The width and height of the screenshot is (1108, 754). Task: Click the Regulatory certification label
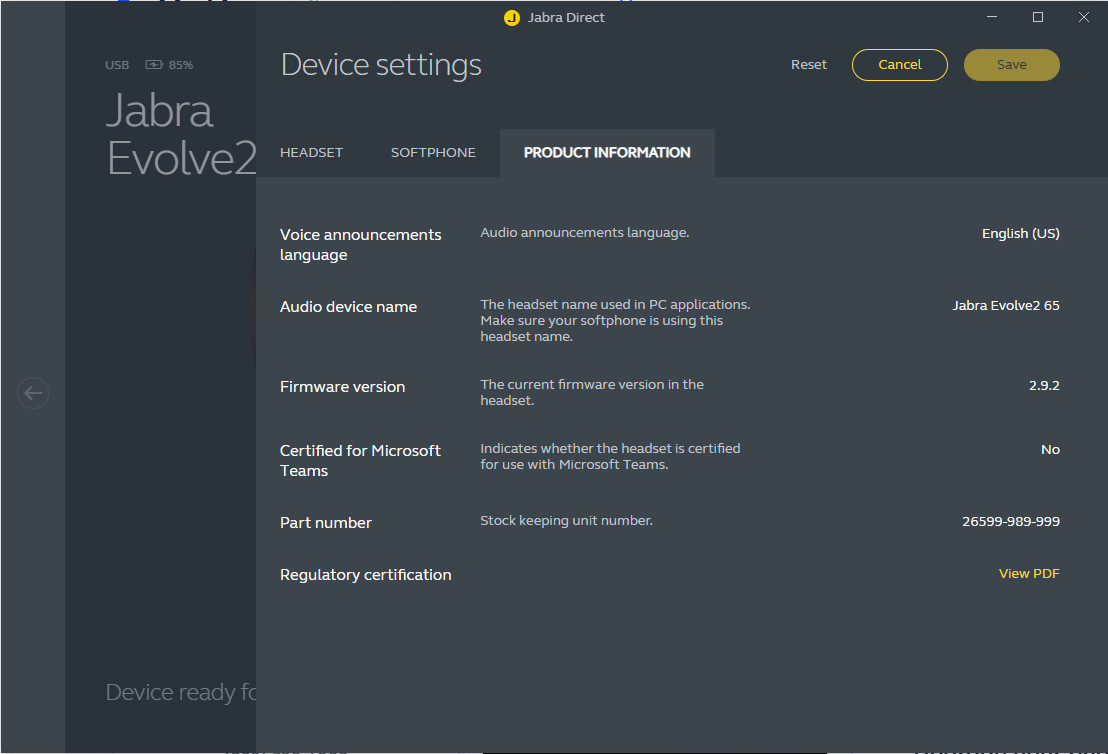(x=365, y=575)
